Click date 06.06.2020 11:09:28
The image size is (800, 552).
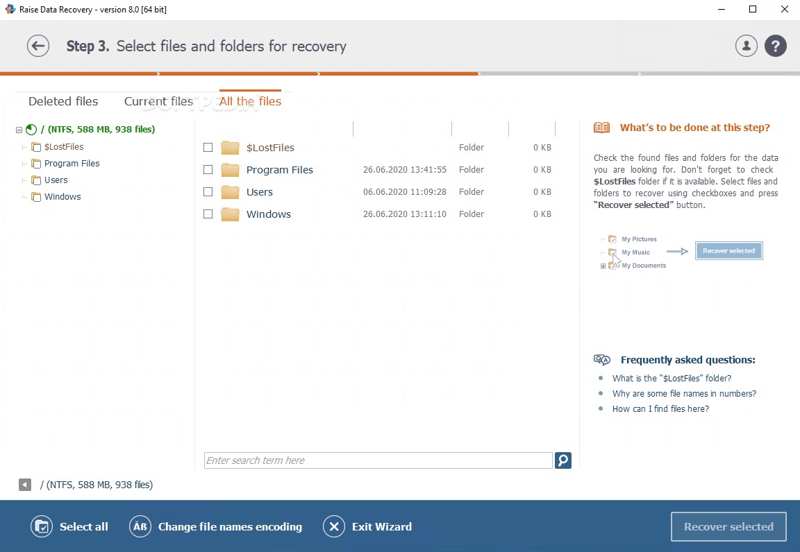tap(405, 192)
